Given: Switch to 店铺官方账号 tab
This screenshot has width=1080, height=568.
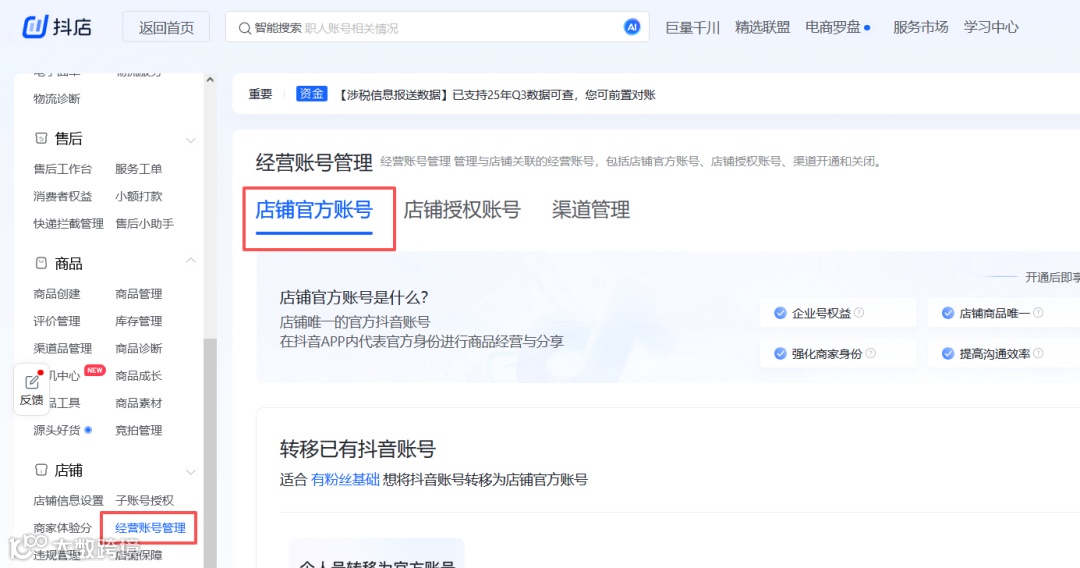Looking at the screenshot, I should tap(314, 209).
